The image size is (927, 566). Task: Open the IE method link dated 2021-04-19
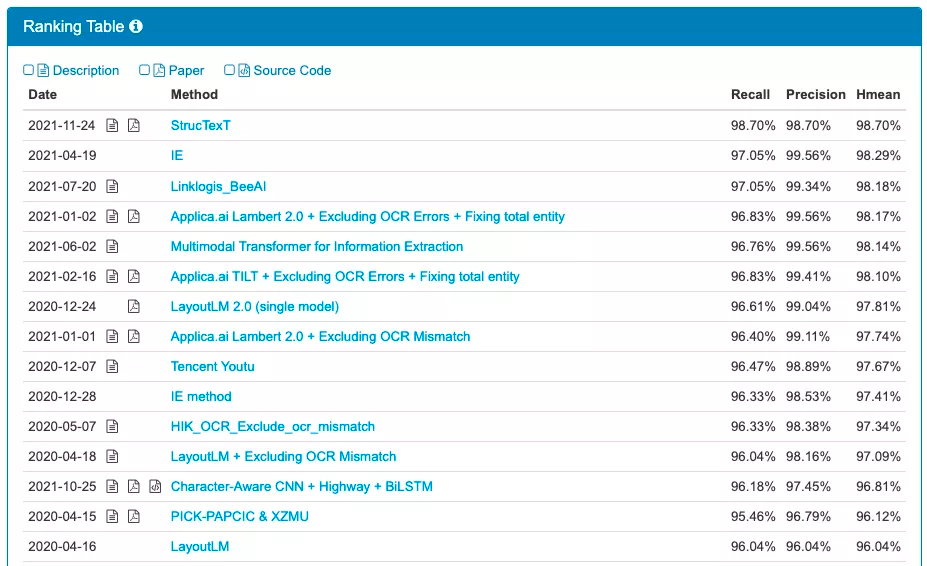click(x=177, y=156)
